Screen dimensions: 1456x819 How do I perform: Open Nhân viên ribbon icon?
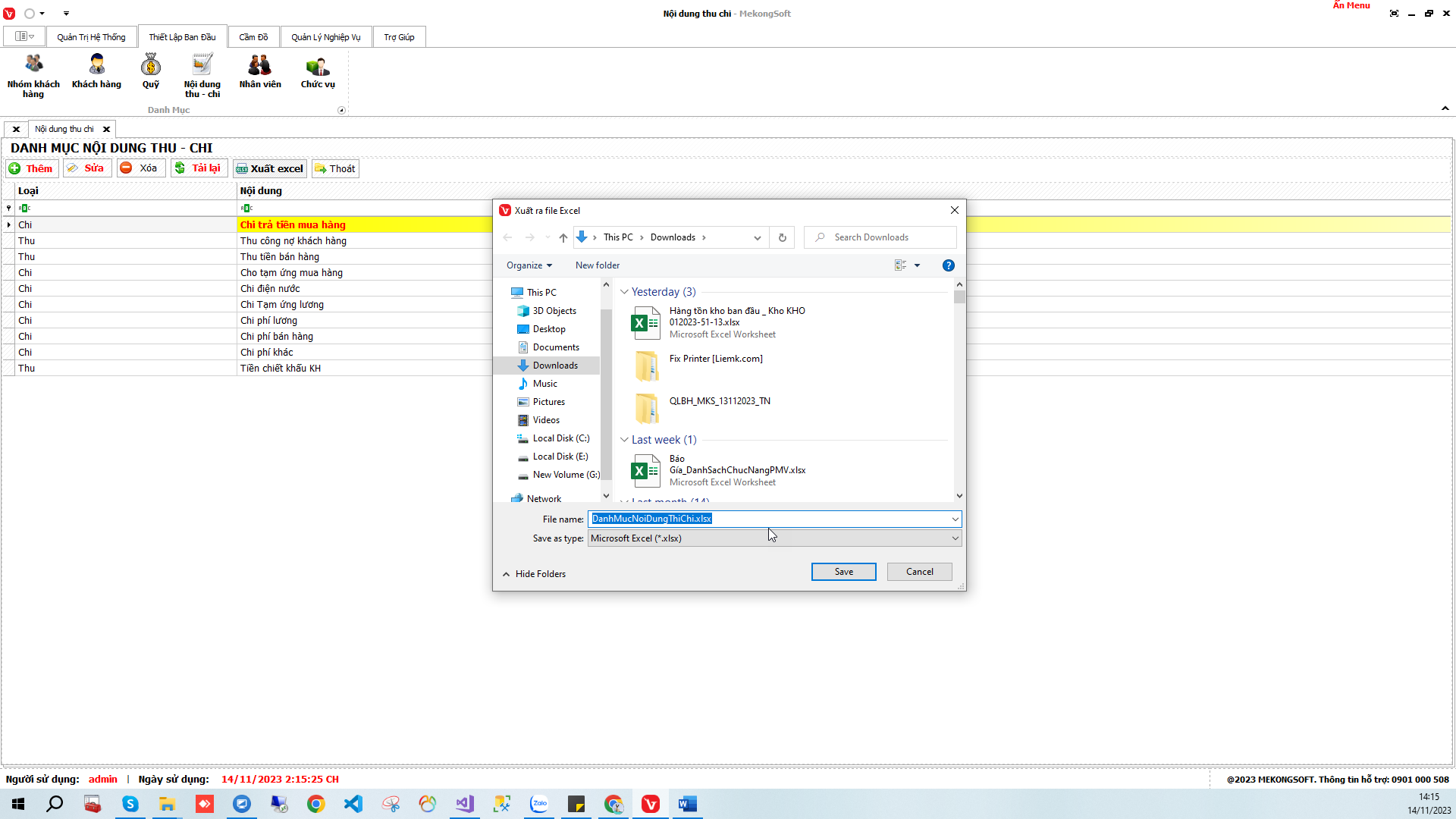[260, 72]
